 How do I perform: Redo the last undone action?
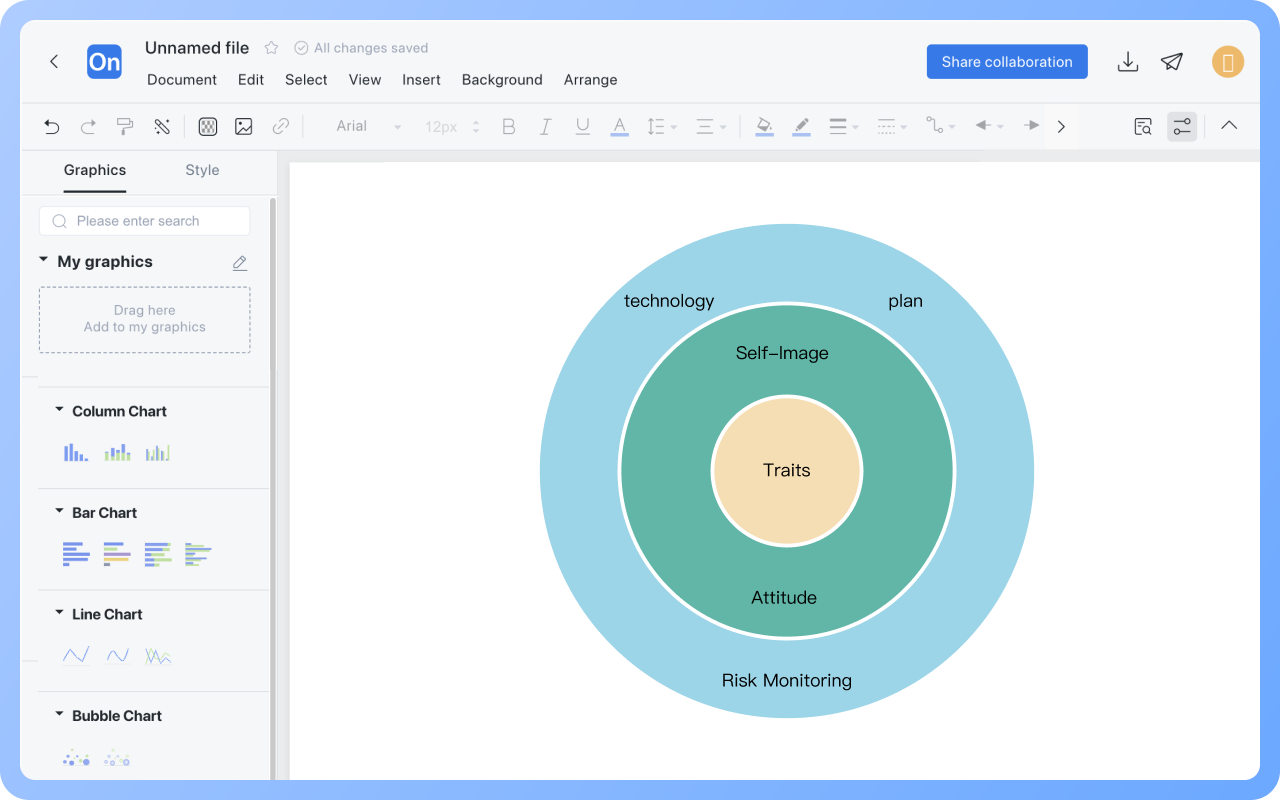pos(88,126)
